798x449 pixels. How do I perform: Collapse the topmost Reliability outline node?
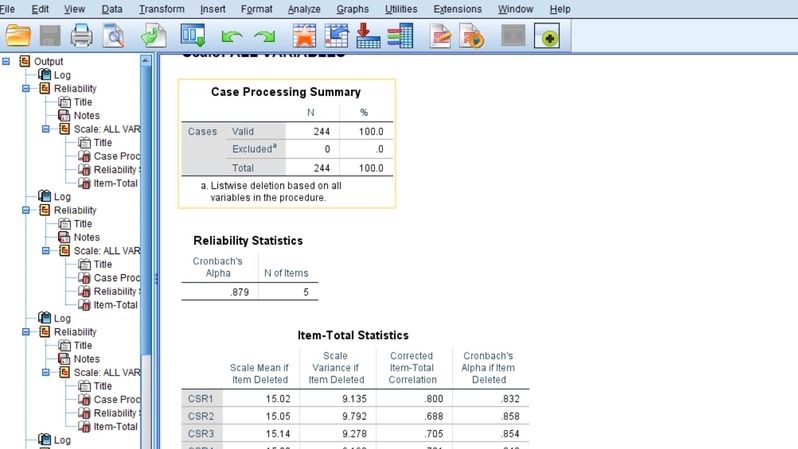click(26, 89)
